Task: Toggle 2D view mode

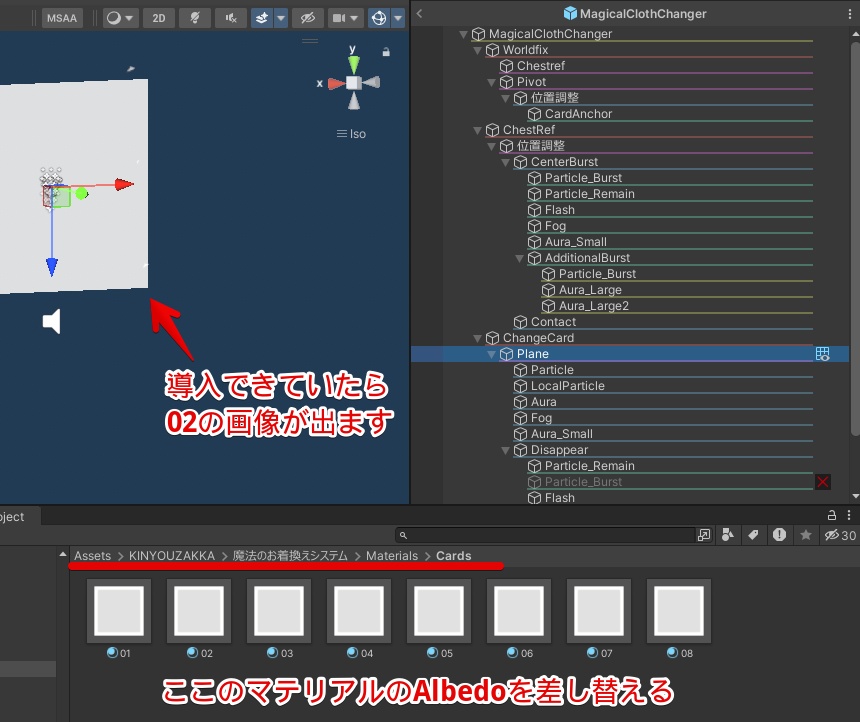Action: click(159, 18)
